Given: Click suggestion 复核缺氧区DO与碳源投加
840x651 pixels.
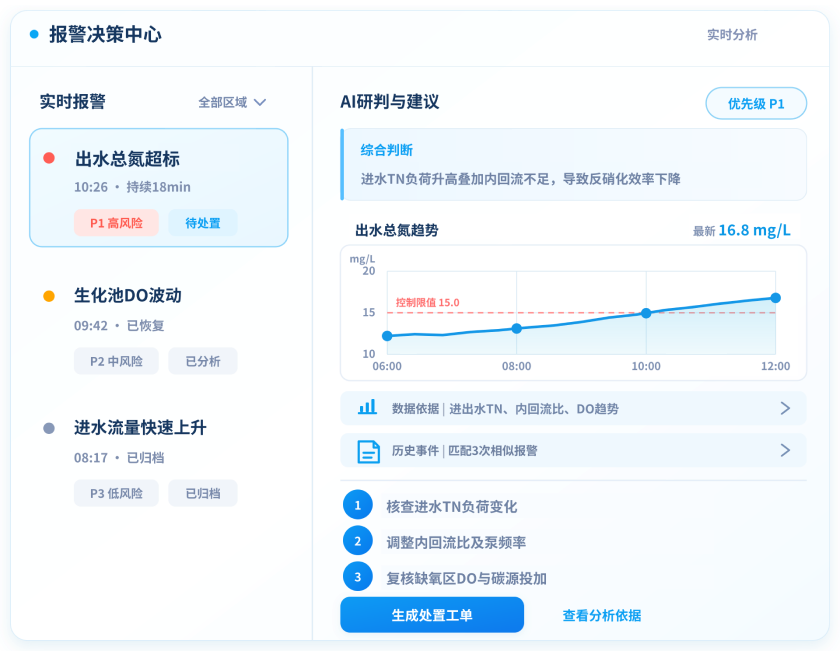Looking at the screenshot, I should click(x=467, y=578).
